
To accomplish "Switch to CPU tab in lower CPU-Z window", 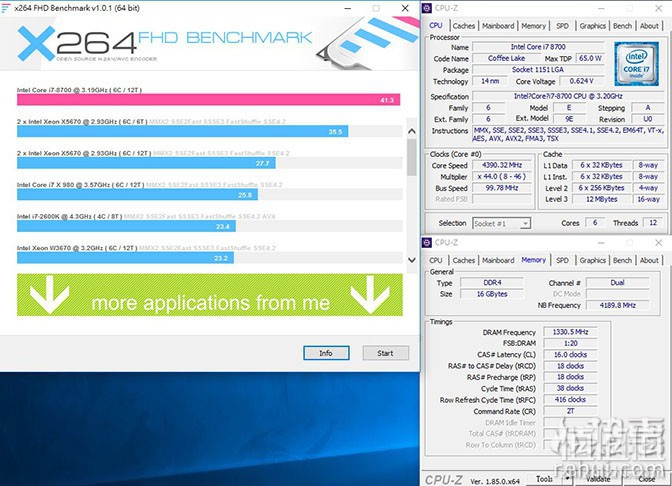I will [x=435, y=260].
